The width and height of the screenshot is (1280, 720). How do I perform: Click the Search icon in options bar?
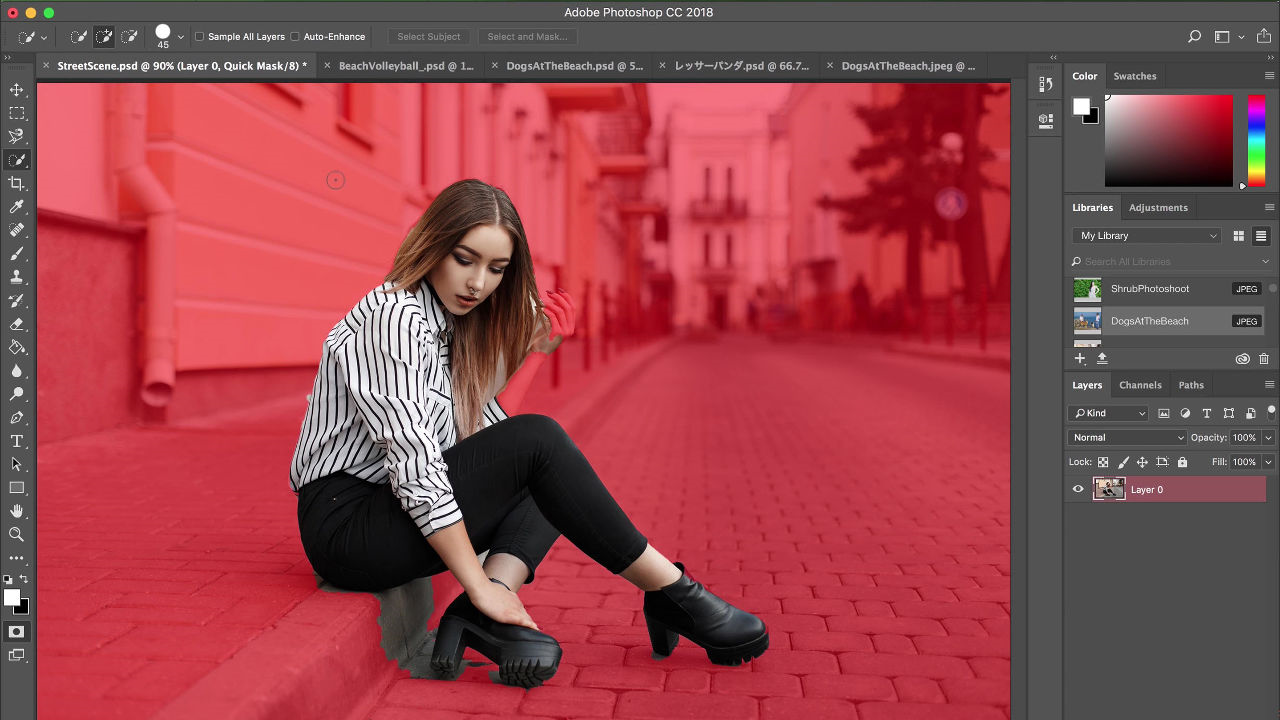(x=1194, y=37)
